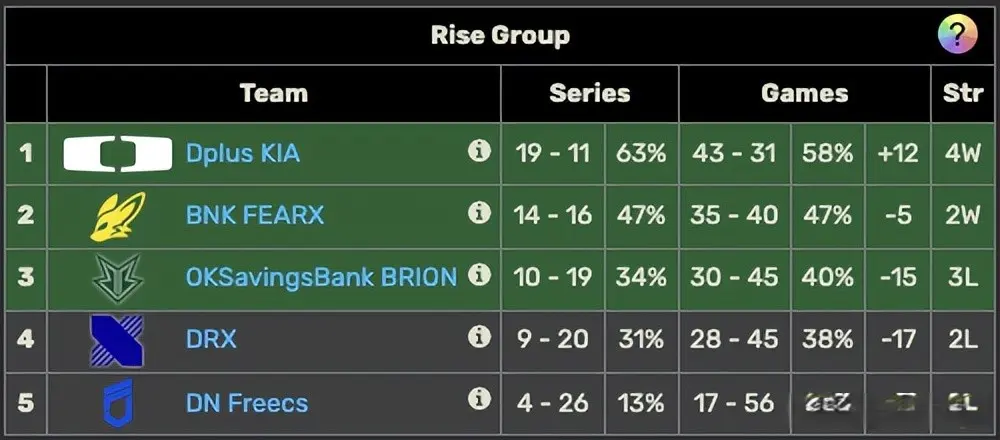The height and width of the screenshot is (440, 1000).
Task: Click the DN Freecs logo
Action: (117, 402)
